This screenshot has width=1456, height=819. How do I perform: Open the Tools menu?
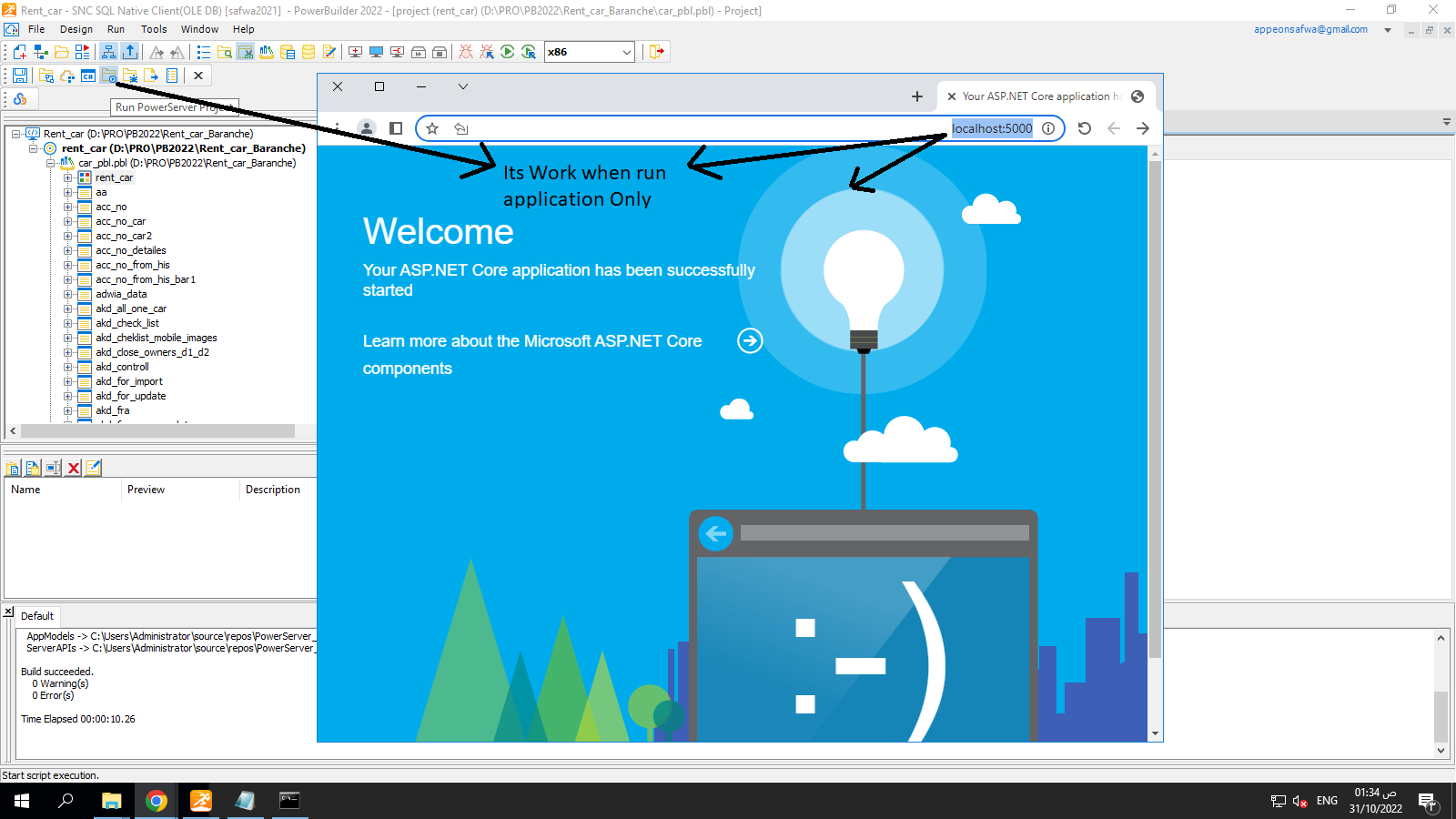pyautogui.click(x=154, y=29)
